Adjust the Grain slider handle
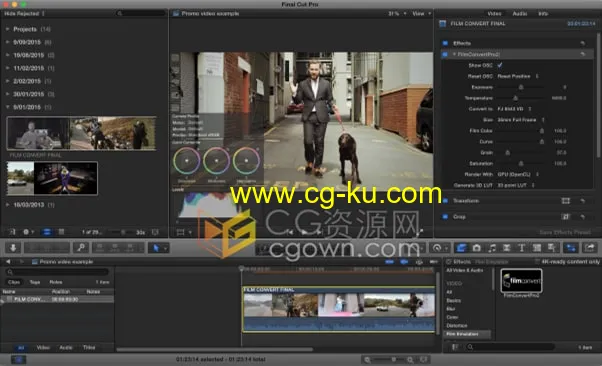 (x=507, y=153)
